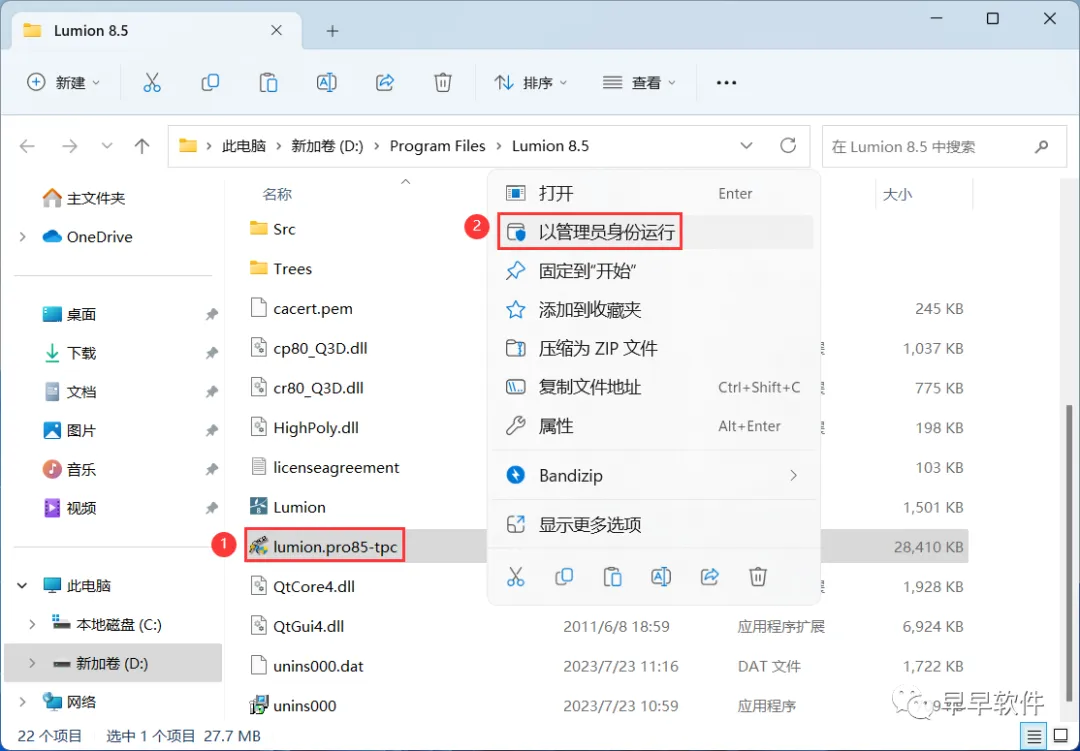Select the Src folder
This screenshot has width=1080, height=751.
coord(272,229)
